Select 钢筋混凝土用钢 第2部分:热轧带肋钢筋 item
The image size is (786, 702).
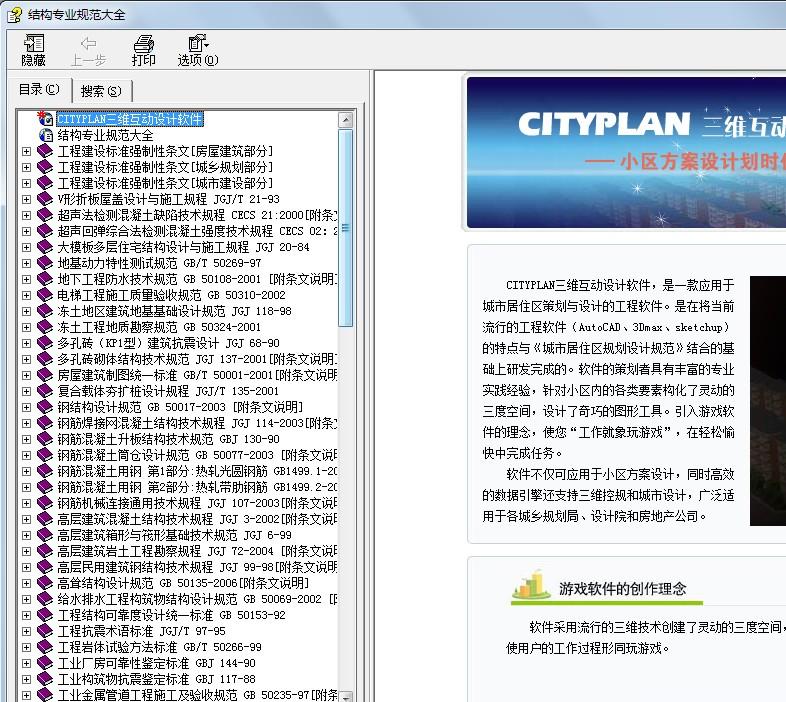[197, 487]
